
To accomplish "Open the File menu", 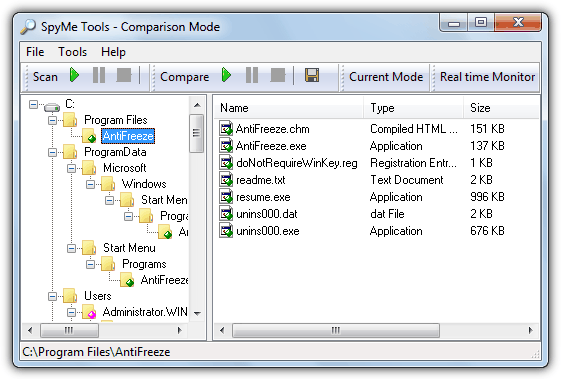I will coord(35,52).
